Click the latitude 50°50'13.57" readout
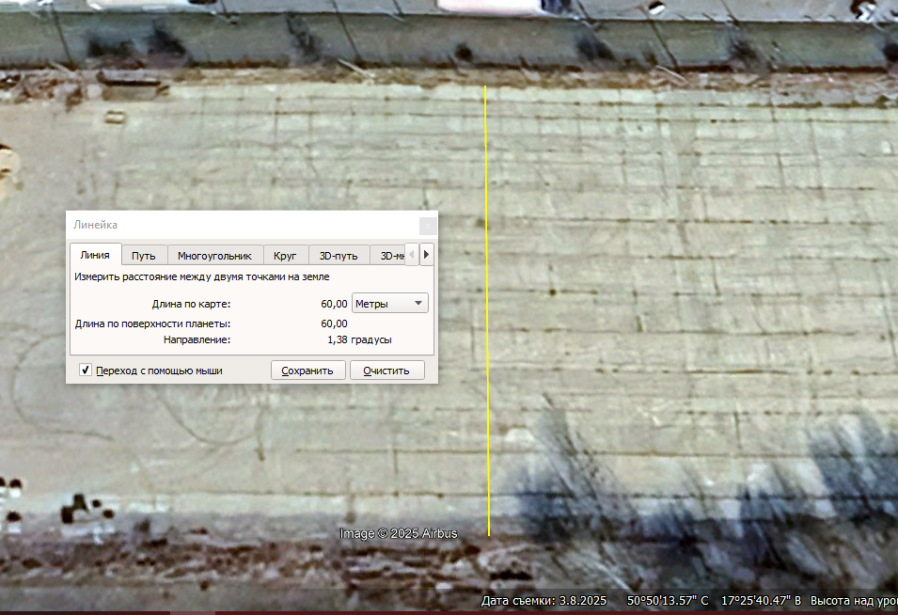 [668, 601]
